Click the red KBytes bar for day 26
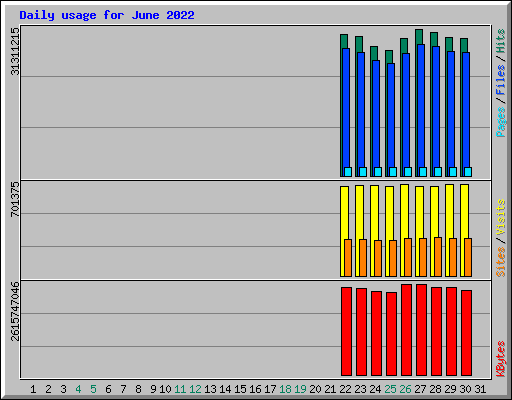512x400 pixels. (406, 330)
